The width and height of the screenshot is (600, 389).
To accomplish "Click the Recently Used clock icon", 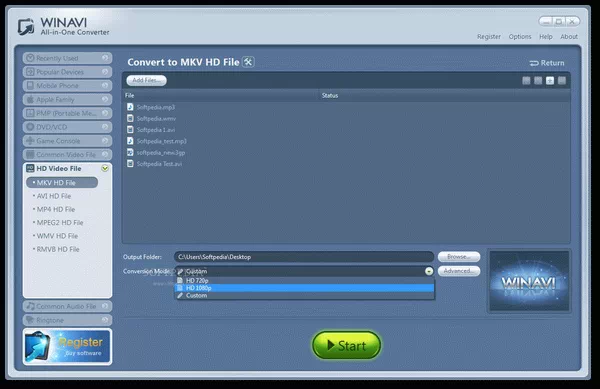I will pyautogui.click(x=30, y=58).
